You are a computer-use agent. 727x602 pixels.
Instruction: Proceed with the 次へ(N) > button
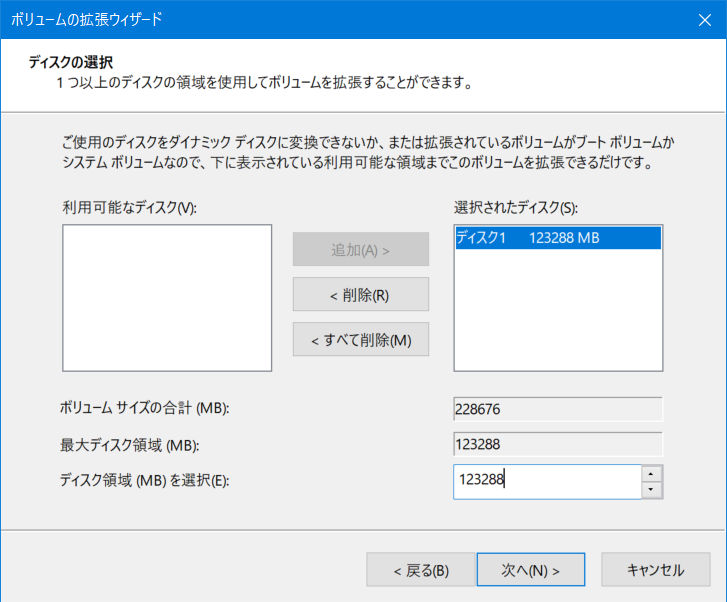[530, 570]
